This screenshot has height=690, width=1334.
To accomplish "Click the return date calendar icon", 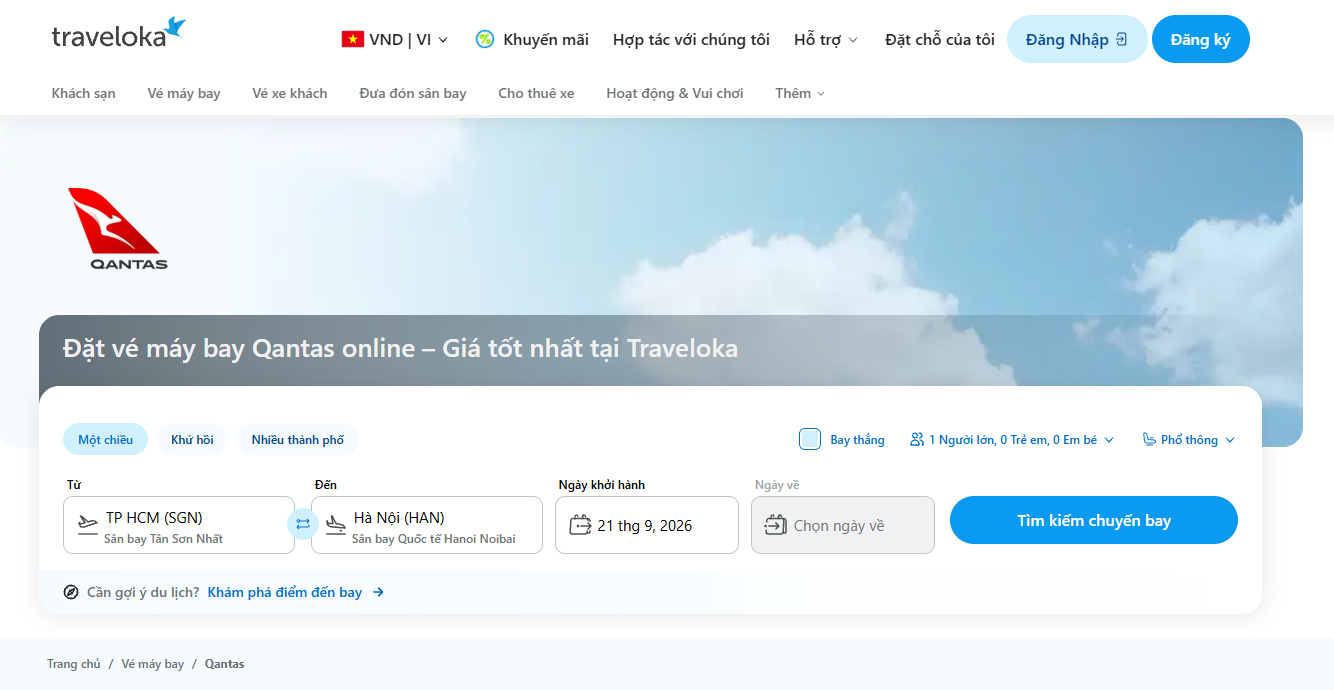I will point(776,525).
